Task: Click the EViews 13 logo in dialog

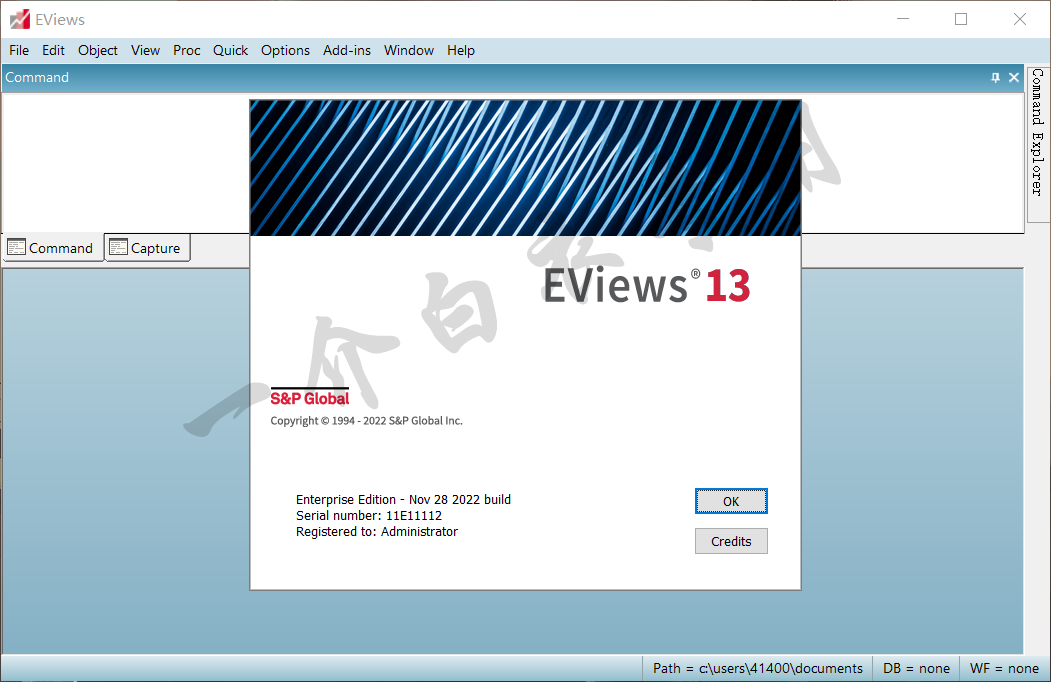Action: [646, 286]
